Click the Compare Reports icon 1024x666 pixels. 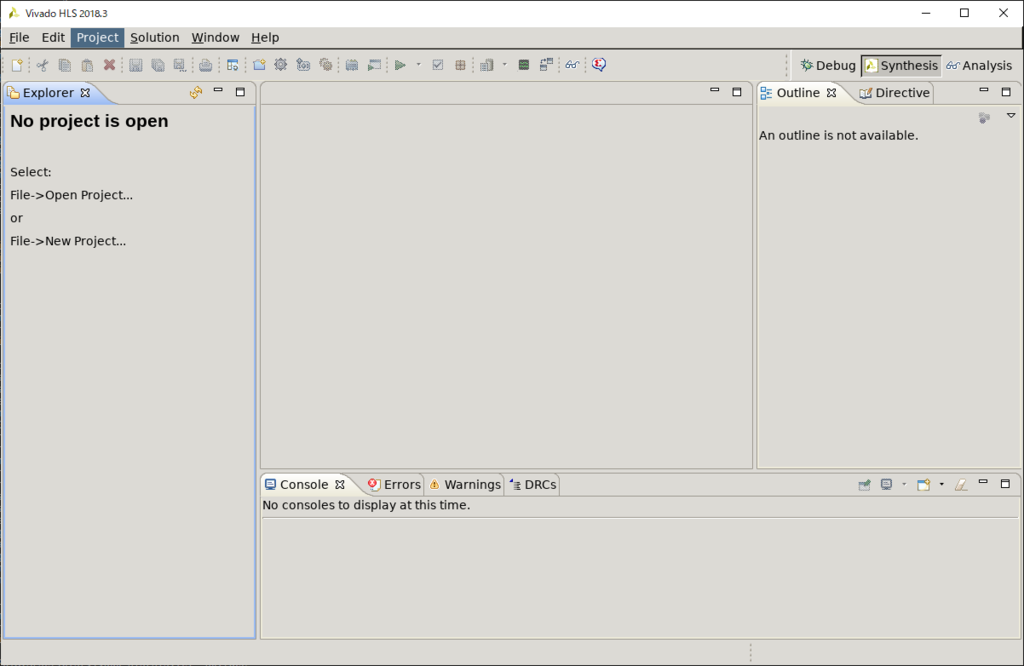[x=547, y=65]
